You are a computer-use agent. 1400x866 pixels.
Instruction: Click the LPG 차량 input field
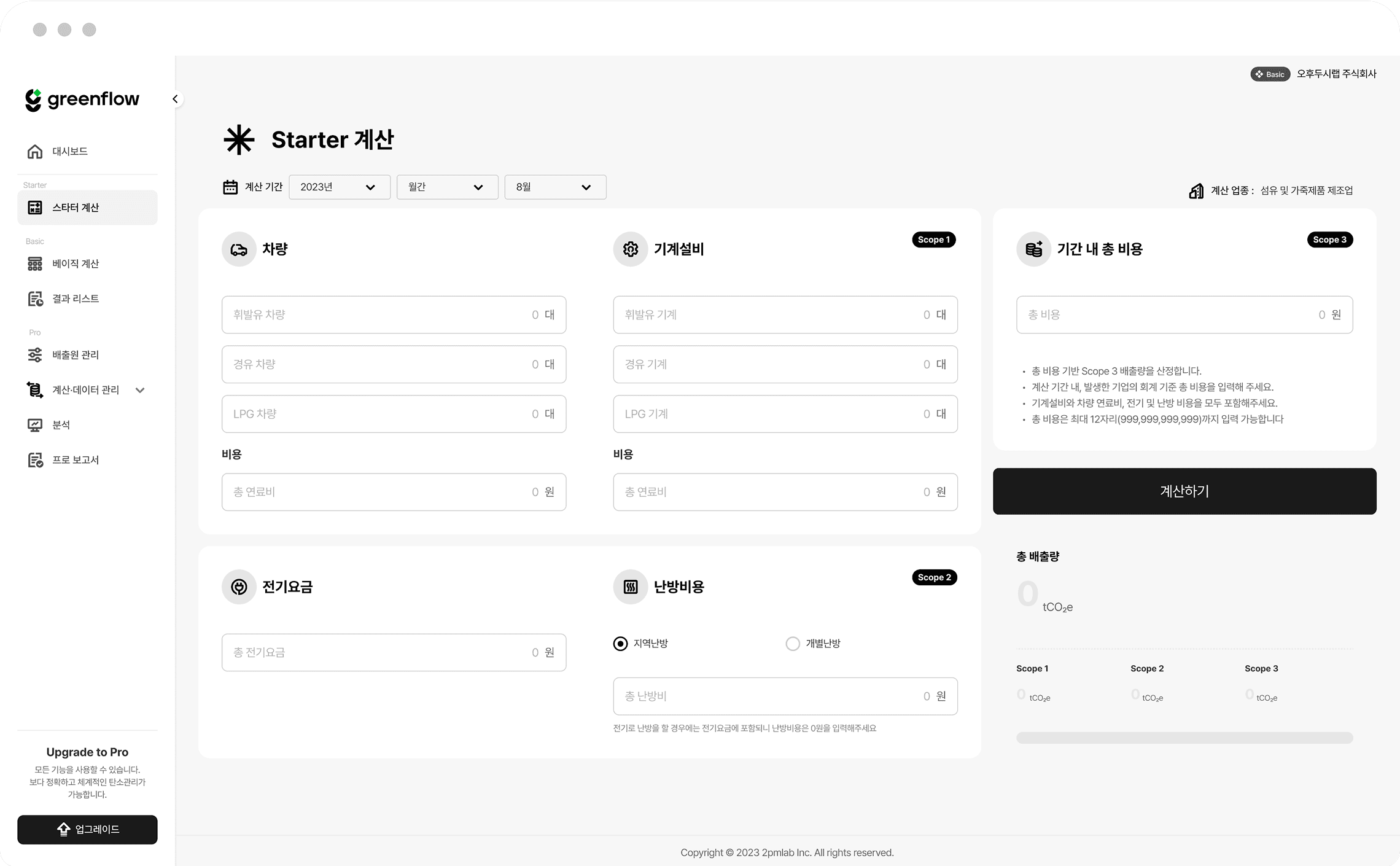tap(394, 414)
